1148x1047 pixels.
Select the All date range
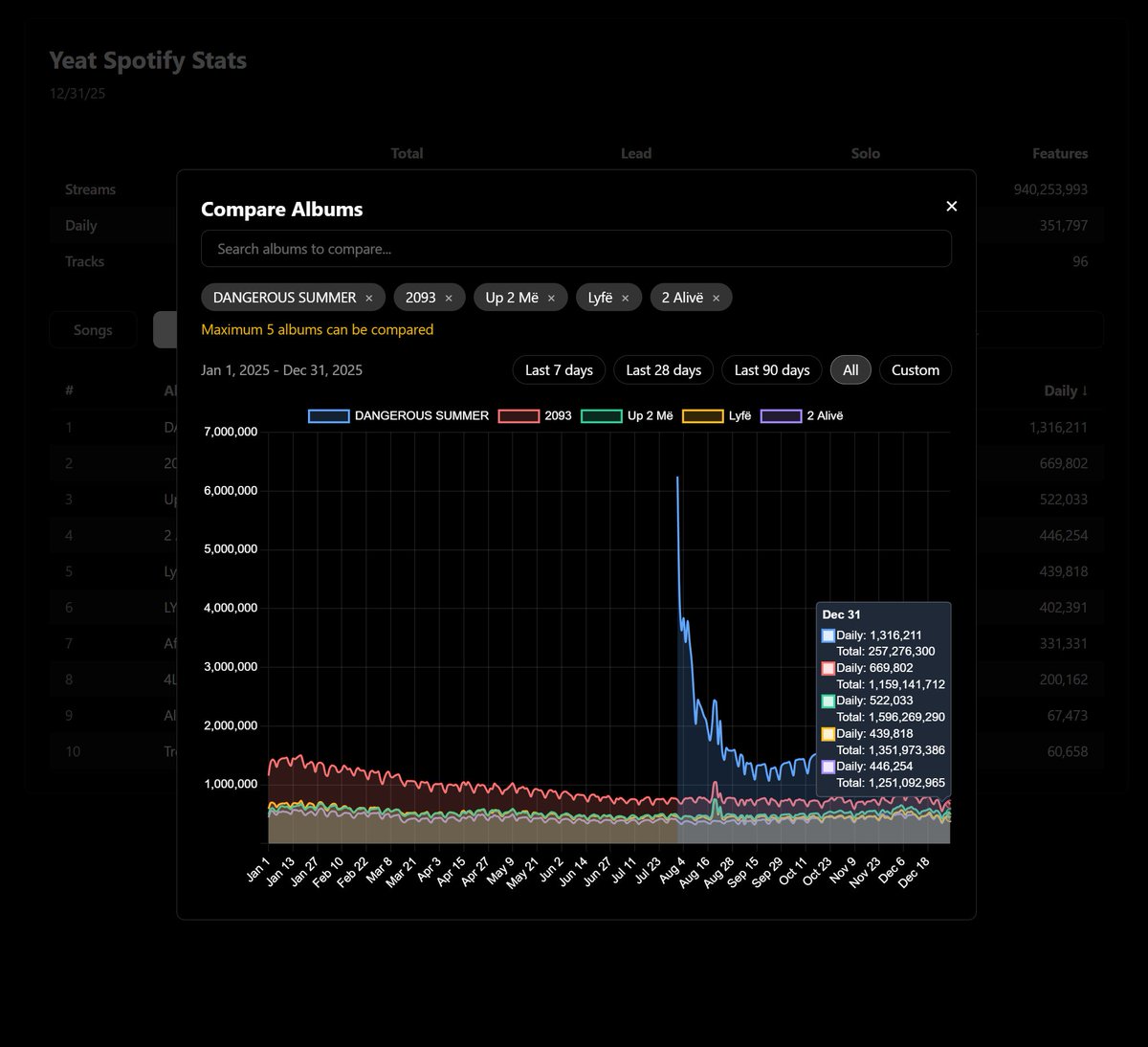[850, 370]
